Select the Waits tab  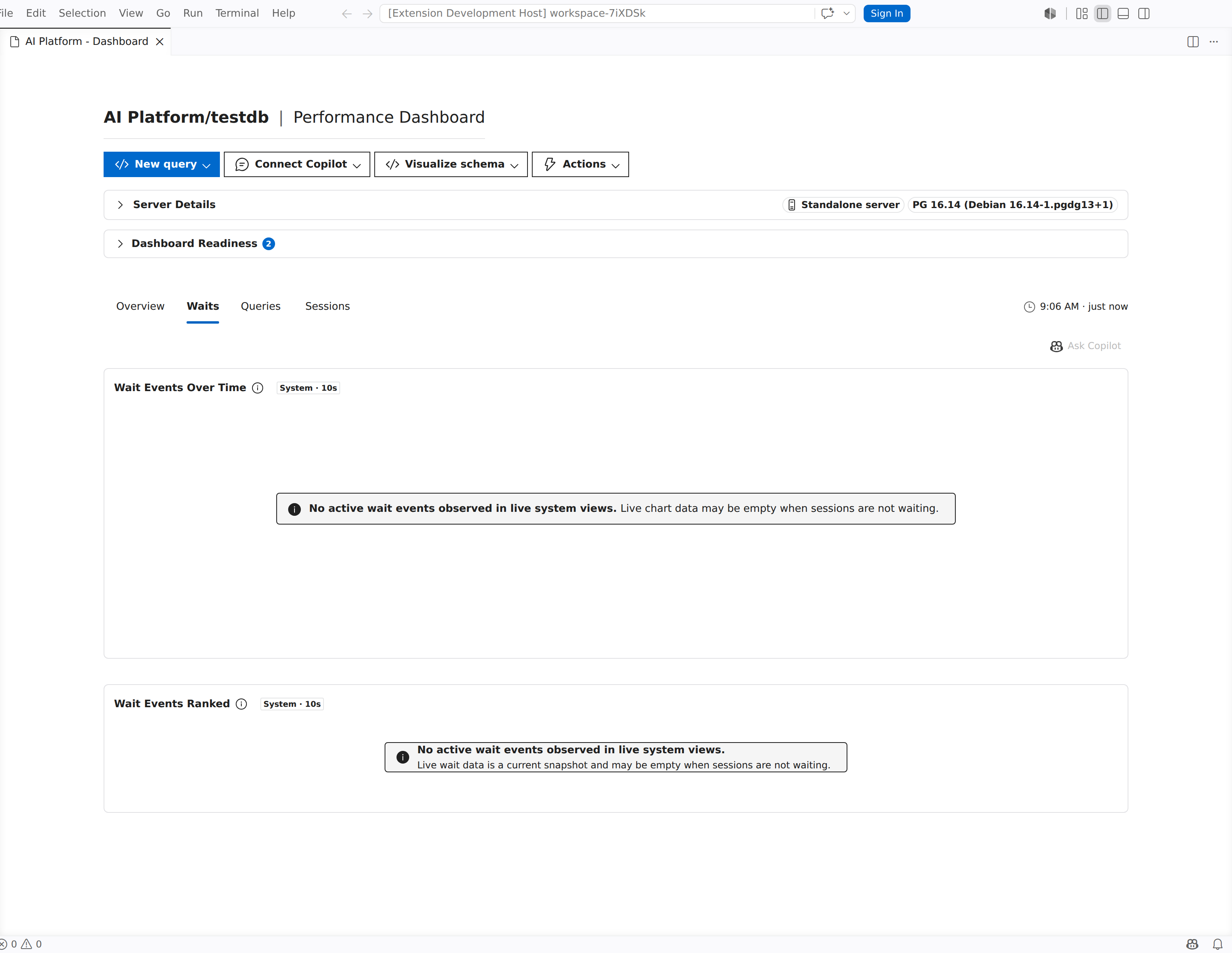(x=202, y=307)
